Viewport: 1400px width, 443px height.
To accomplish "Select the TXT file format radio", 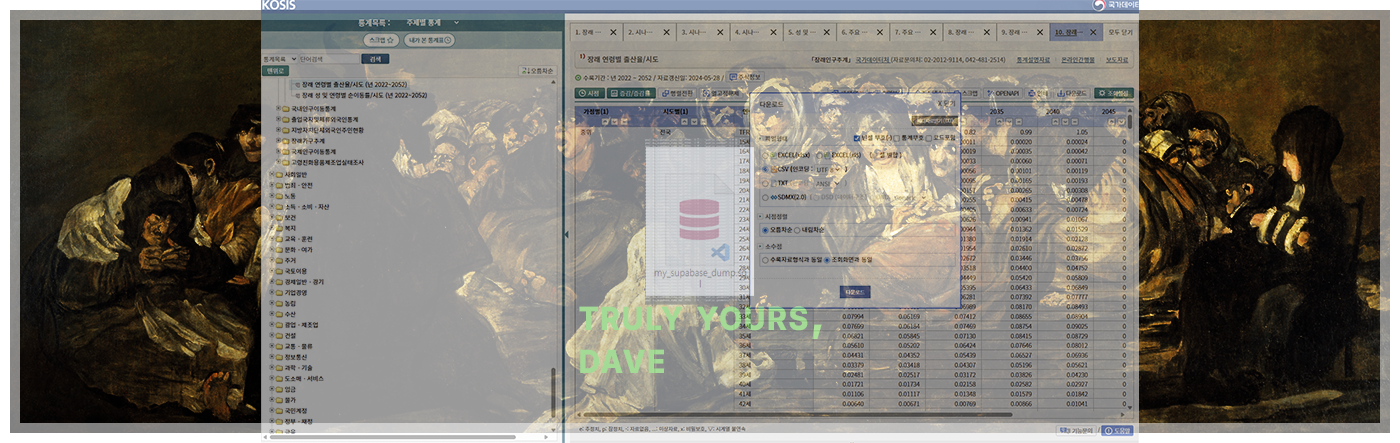I will pyautogui.click(x=766, y=183).
